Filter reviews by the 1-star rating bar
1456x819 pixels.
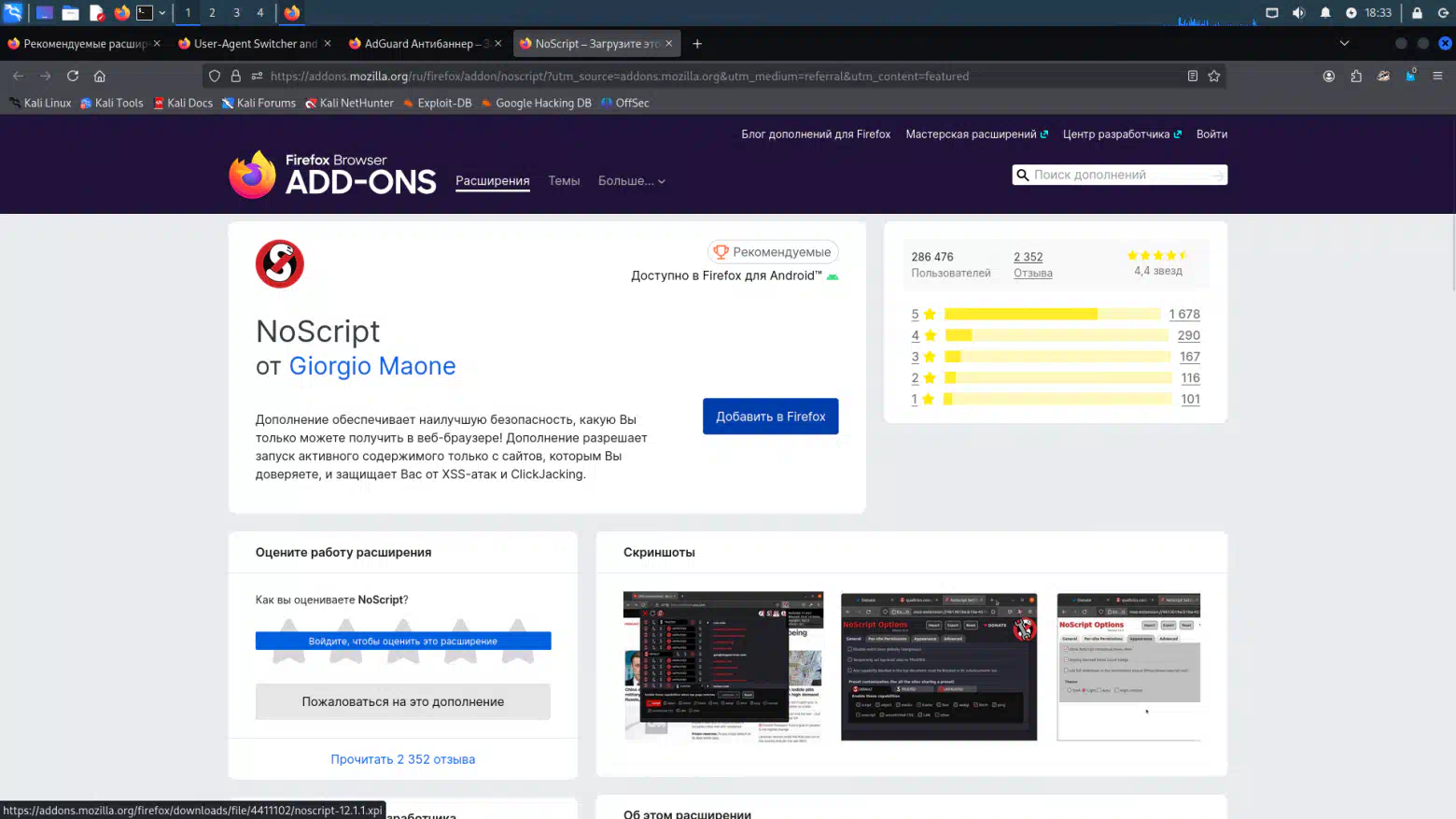(1057, 399)
